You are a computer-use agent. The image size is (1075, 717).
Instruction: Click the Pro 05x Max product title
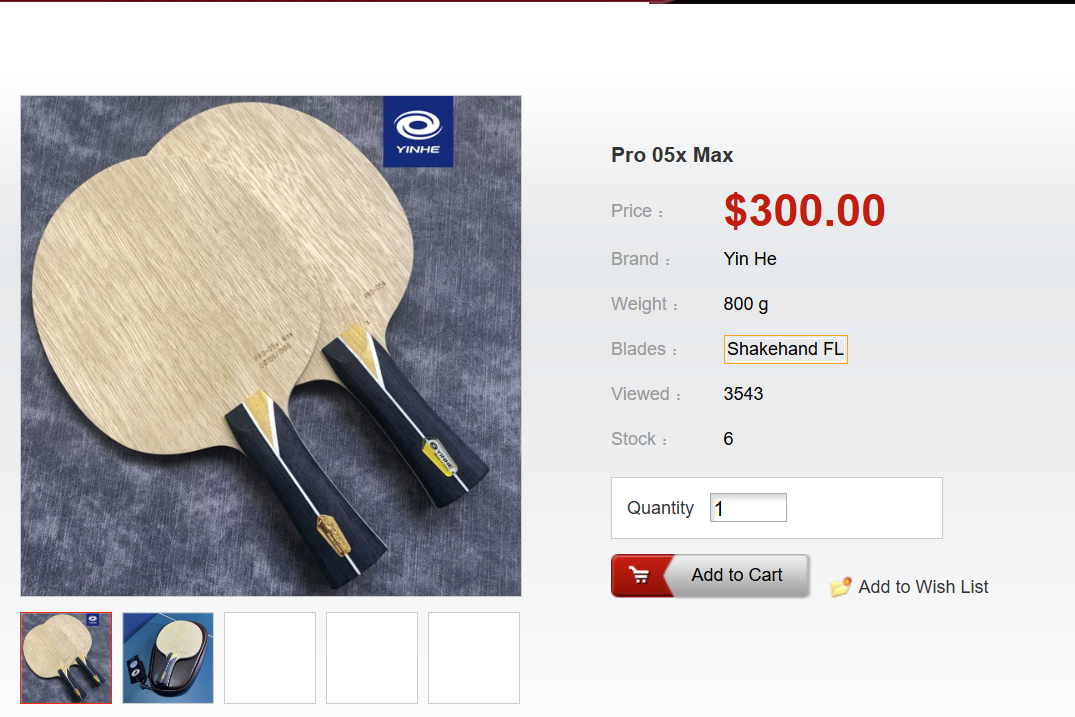pyautogui.click(x=672, y=155)
